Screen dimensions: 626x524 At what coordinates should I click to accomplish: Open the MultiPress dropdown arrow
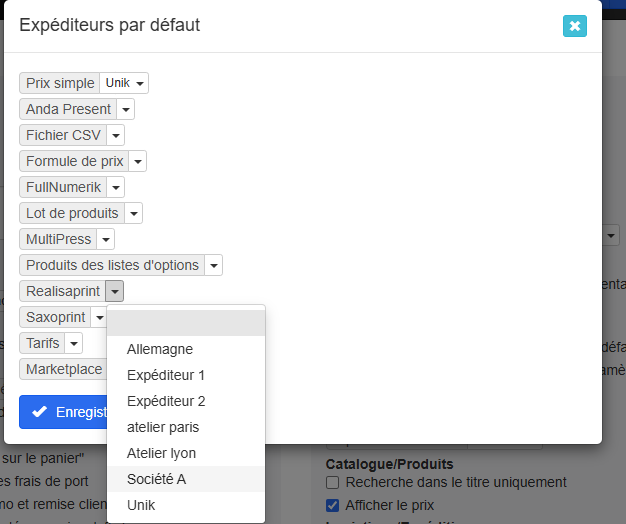tap(106, 239)
